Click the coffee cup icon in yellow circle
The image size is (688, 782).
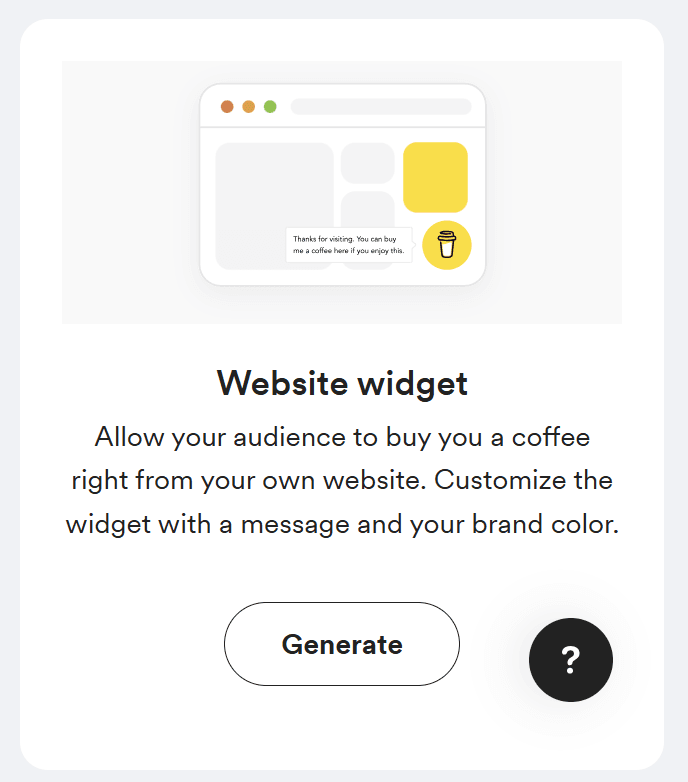click(x=447, y=245)
